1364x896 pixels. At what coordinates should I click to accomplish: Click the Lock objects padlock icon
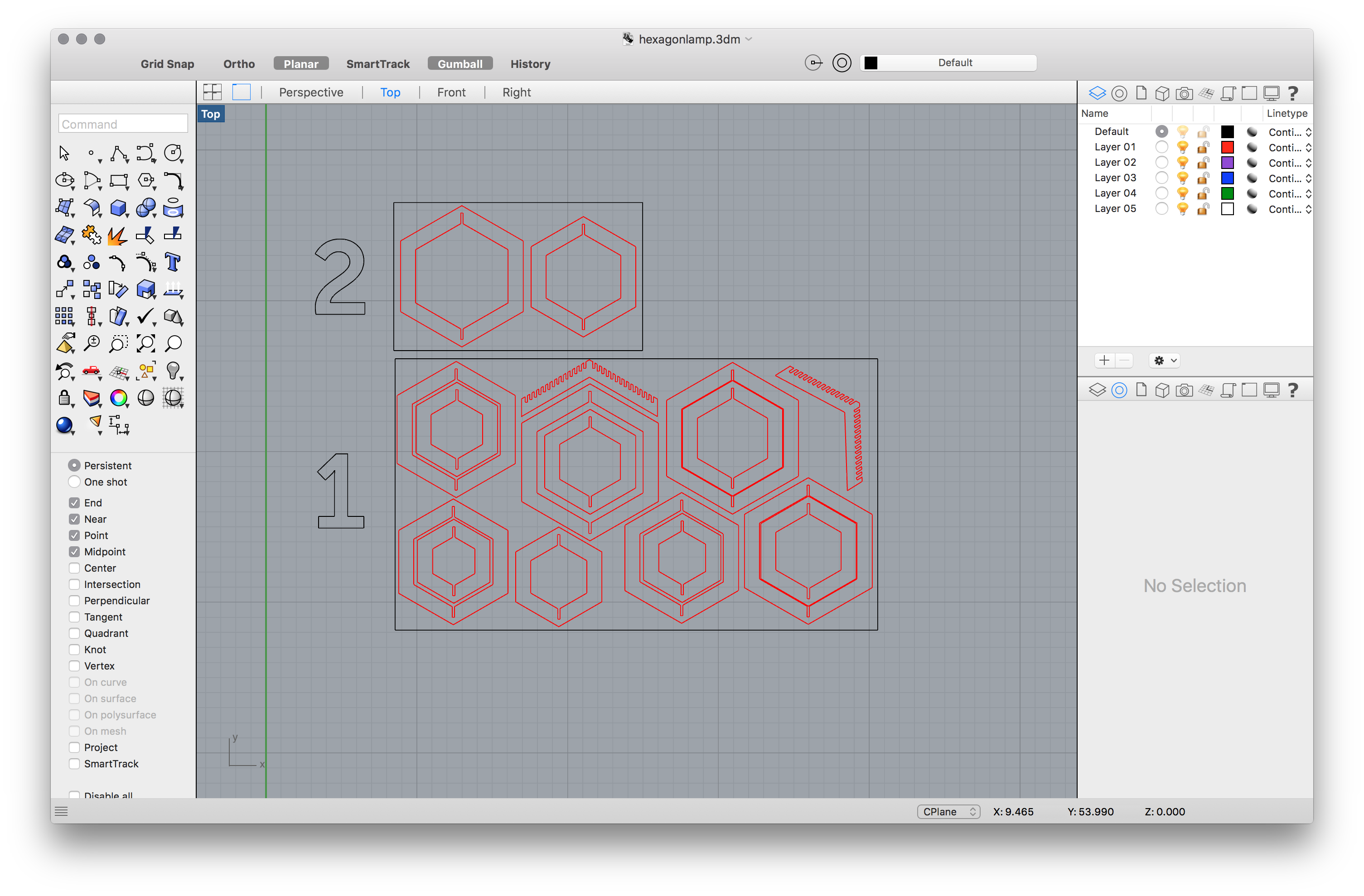click(x=64, y=398)
